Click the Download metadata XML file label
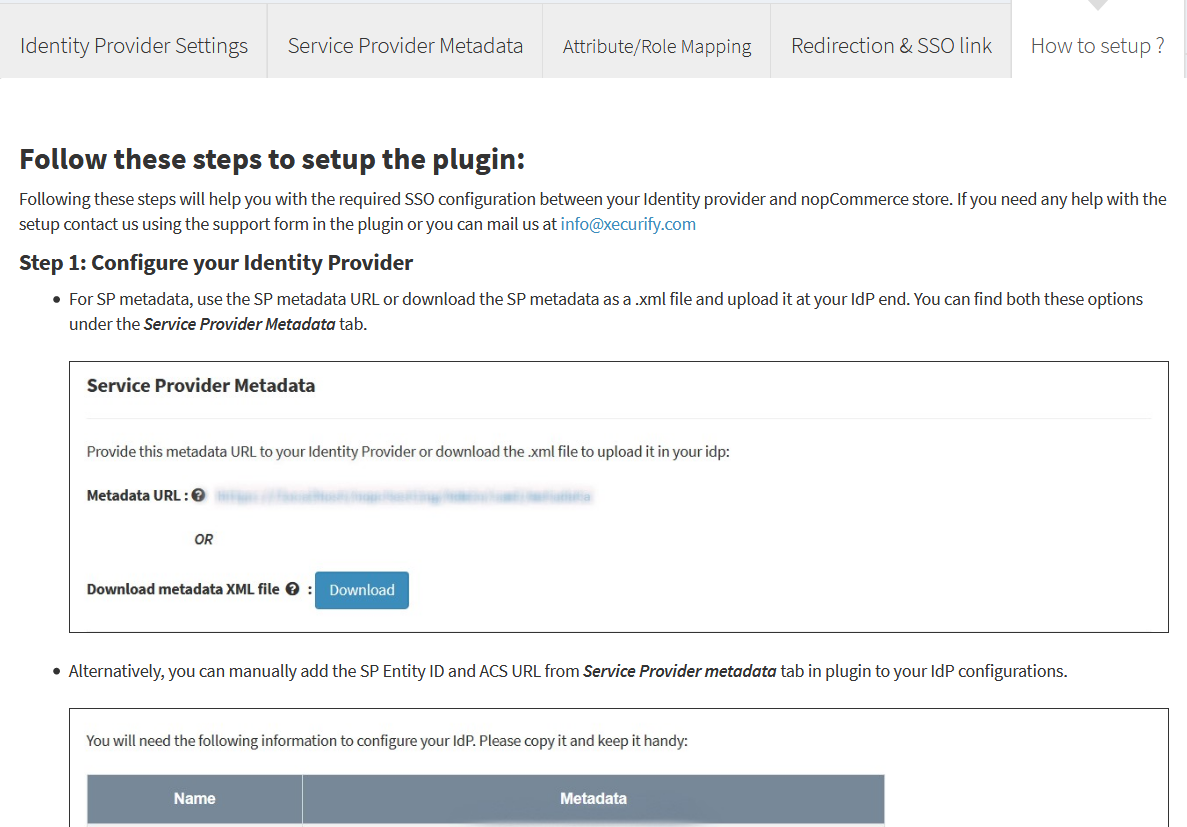The width and height of the screenshot is (1187, 827). 183,589
